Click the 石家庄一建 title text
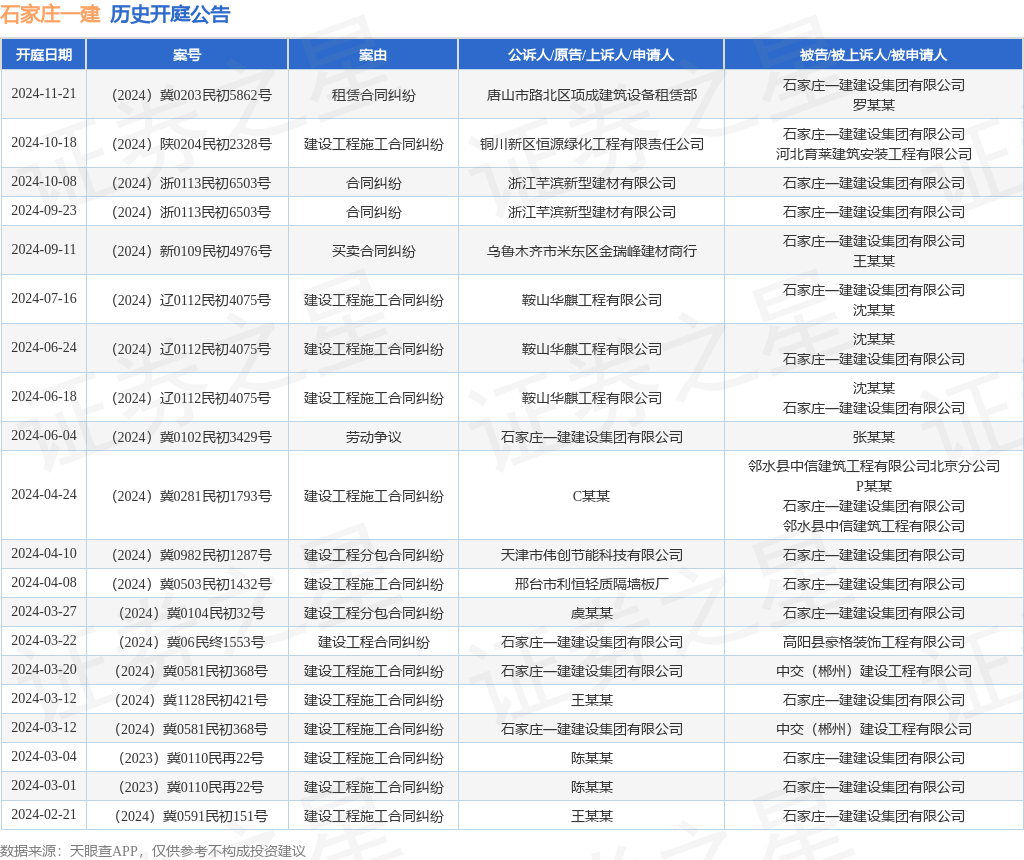 click(x=50, y=14)
